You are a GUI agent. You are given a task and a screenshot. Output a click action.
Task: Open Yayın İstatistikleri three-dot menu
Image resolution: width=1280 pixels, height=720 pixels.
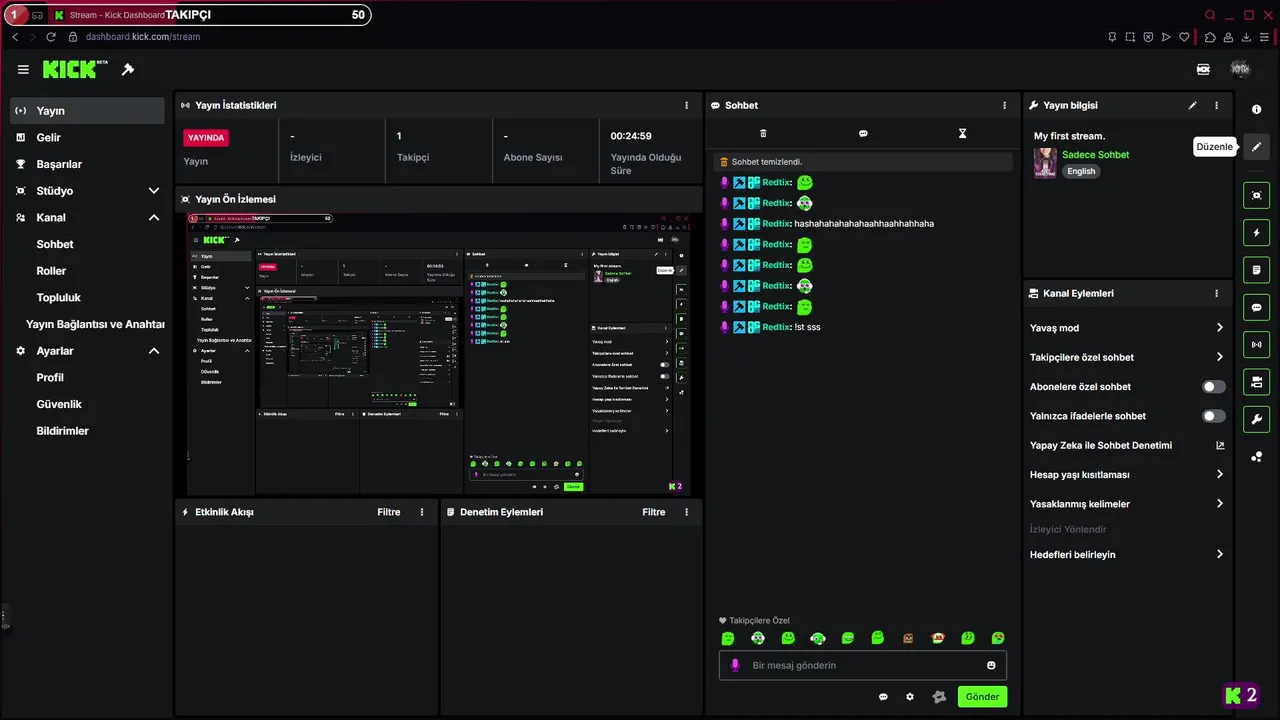pyautogui.click(x=686, y=105)
